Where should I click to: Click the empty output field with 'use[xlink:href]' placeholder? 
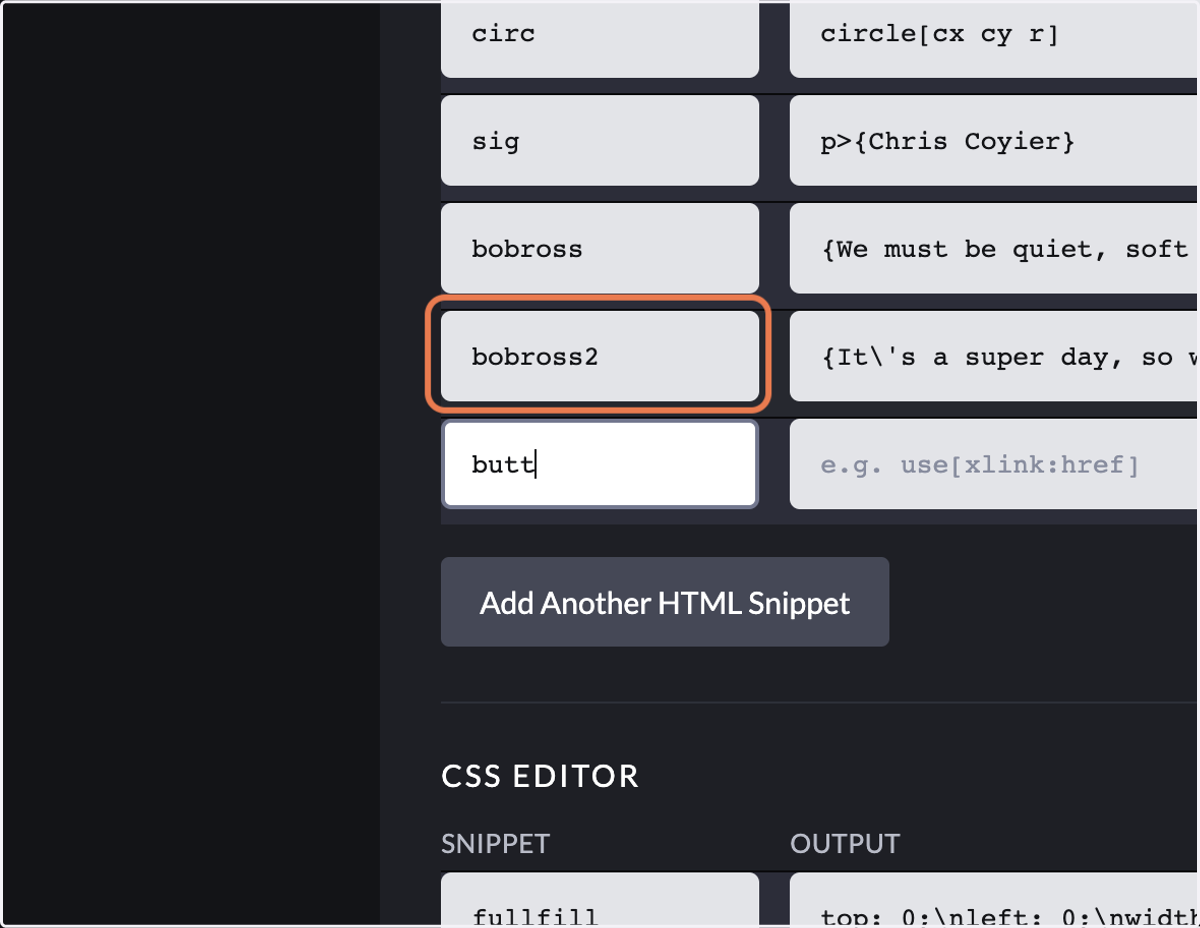pyautogui.click(x=995, y=464)
